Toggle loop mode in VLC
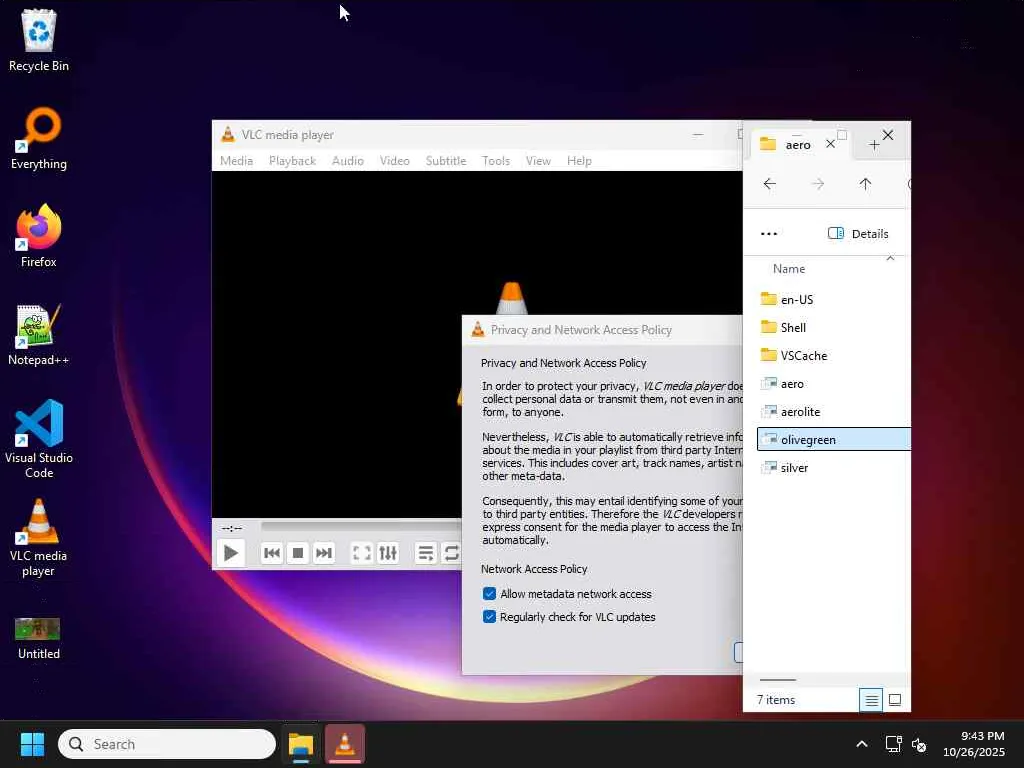The image size is (1024, 768). click(x=451, y=553)
